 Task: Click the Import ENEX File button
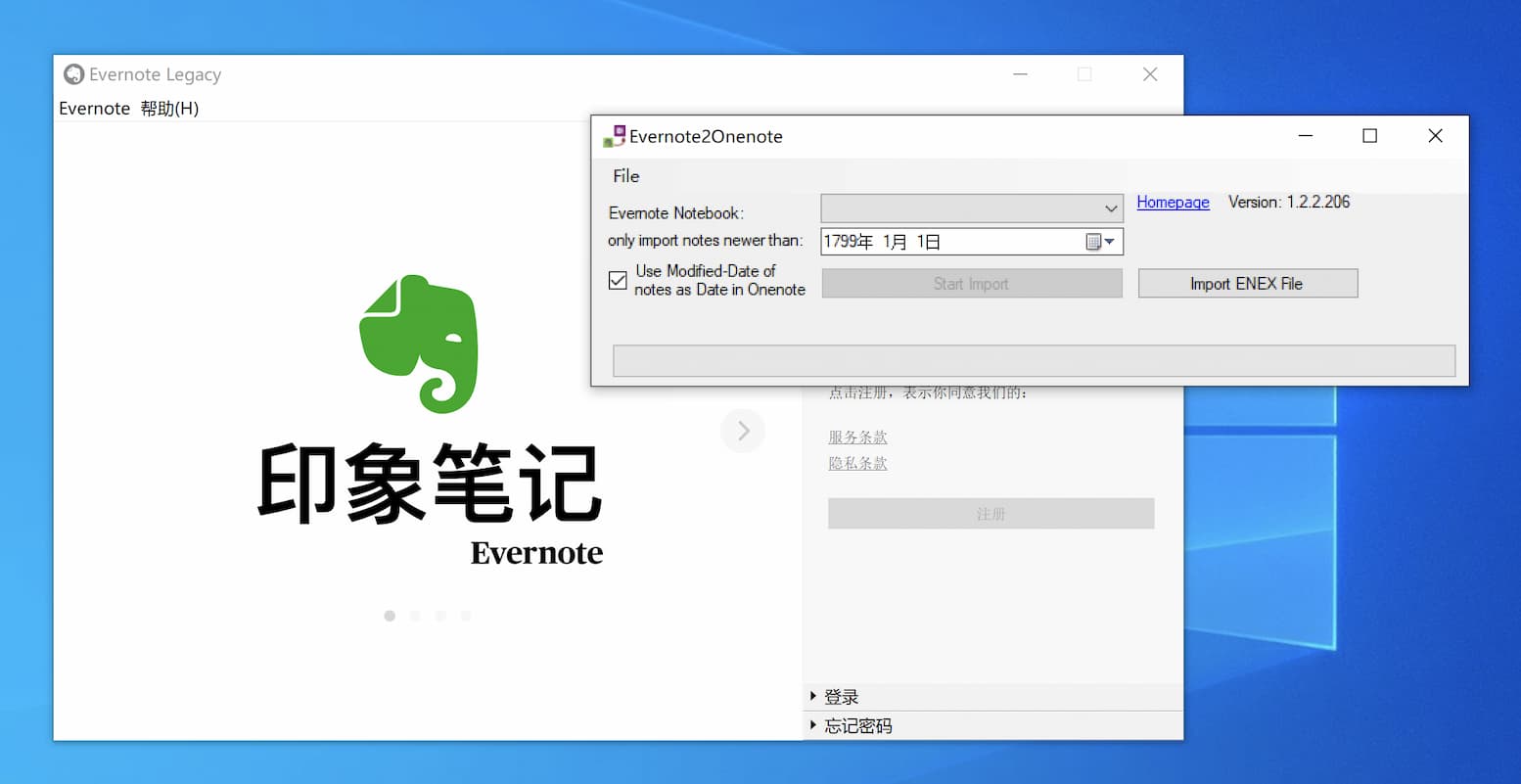coord(1247,284)
